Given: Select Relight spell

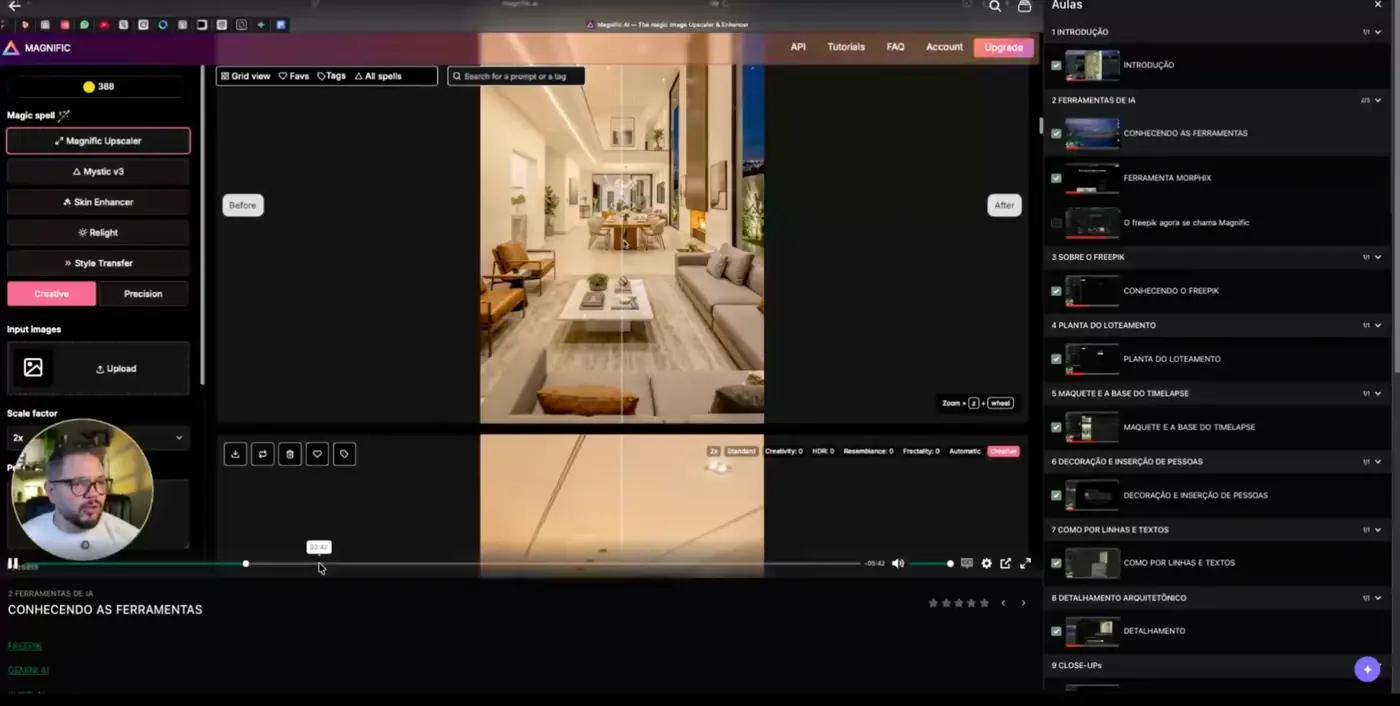Looking at the screenshot, I should (x=98, y=233).
